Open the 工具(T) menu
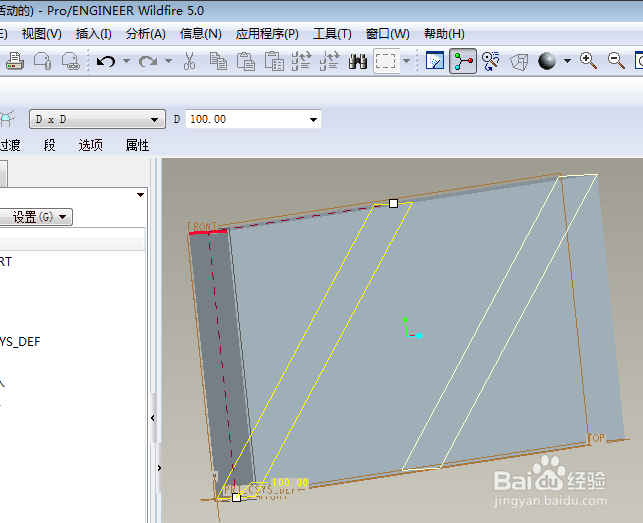 pos(332,34)
